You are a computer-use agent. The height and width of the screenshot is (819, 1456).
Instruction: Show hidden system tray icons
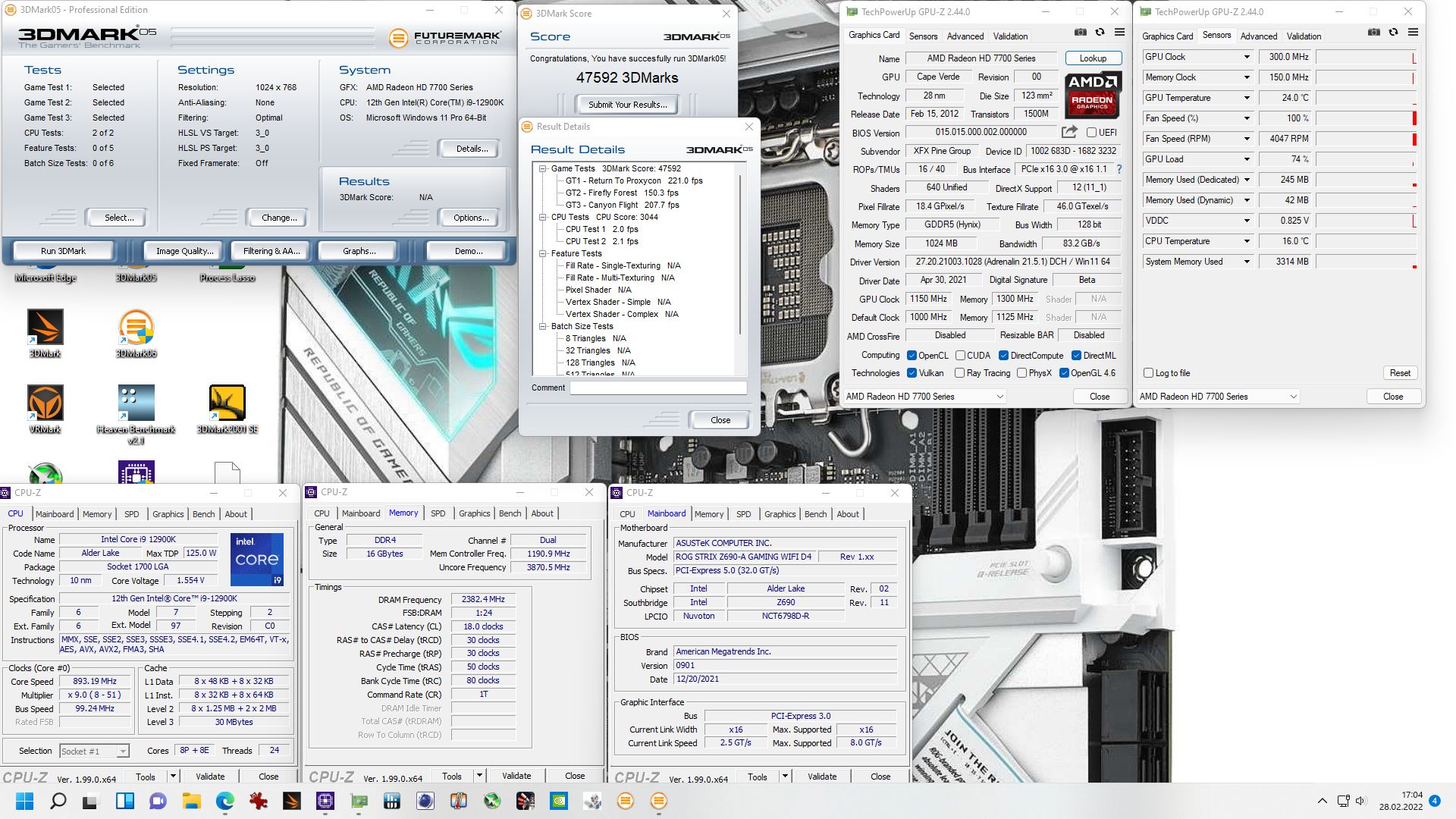pos(1323,801)
